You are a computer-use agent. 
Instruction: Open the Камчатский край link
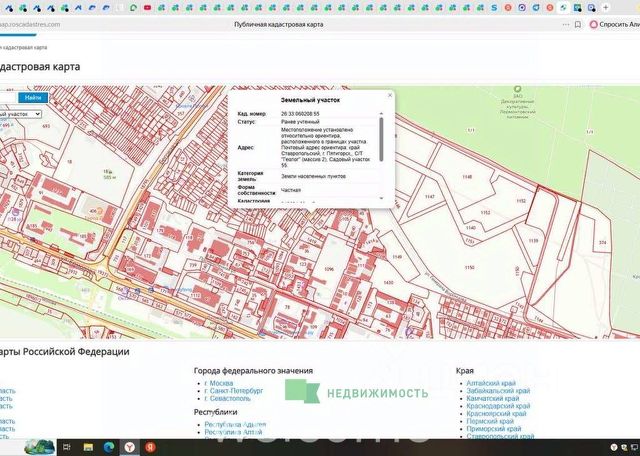pos(493,398)
